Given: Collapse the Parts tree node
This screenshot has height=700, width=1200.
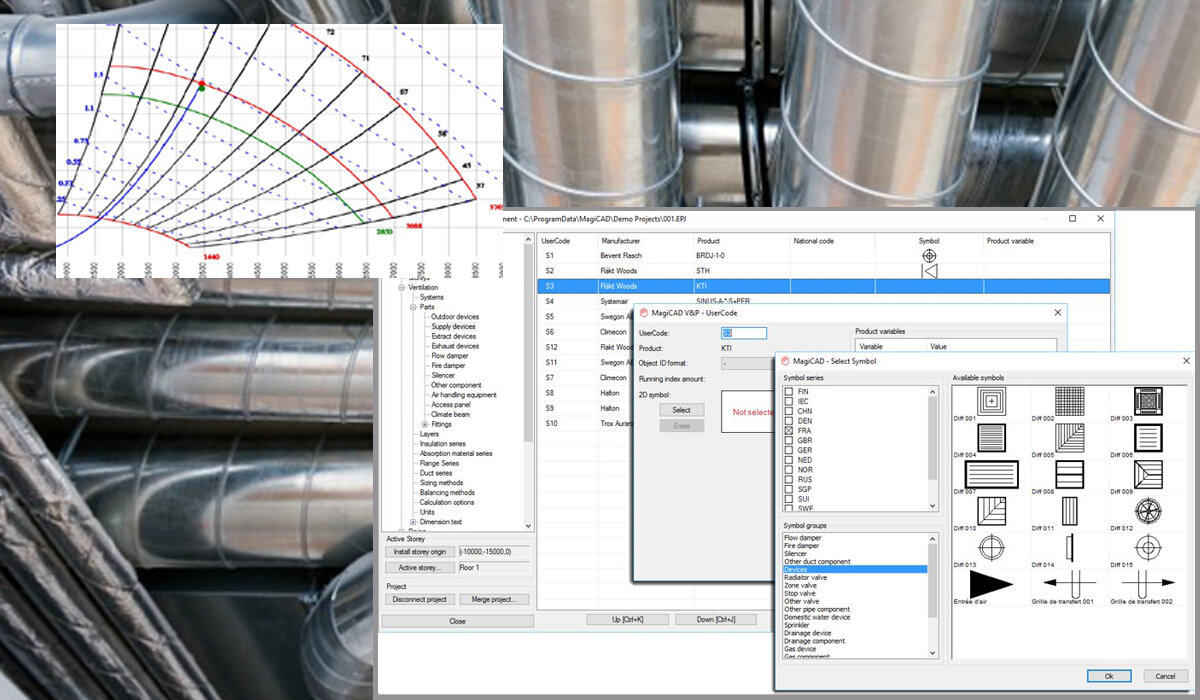Looking at the screenshot, I should pos(412,307).
